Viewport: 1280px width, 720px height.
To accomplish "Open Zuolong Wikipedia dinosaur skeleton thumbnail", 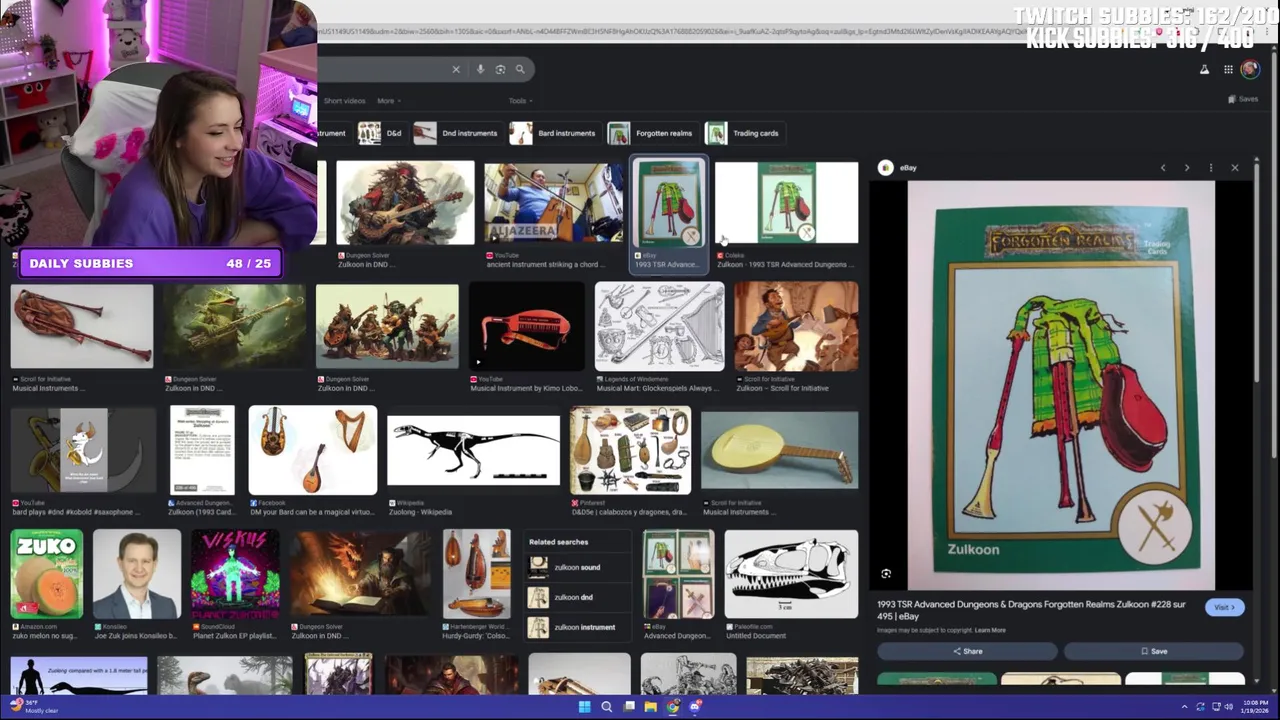I will tap(473, 450).
